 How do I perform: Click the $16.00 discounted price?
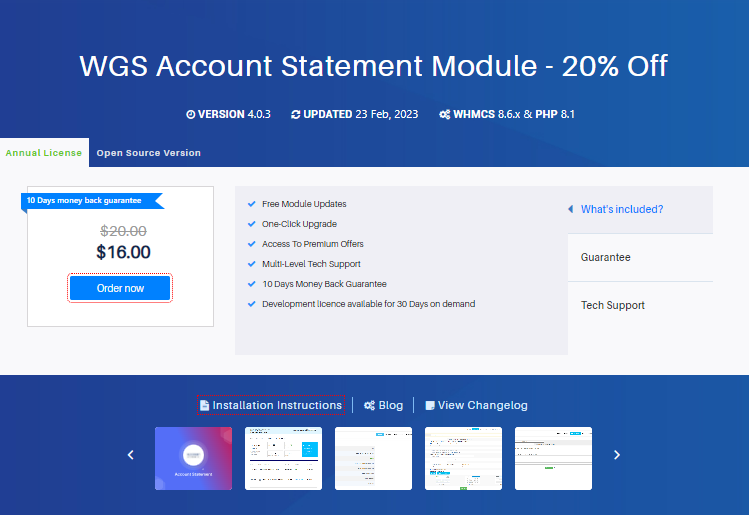[123, 252]
